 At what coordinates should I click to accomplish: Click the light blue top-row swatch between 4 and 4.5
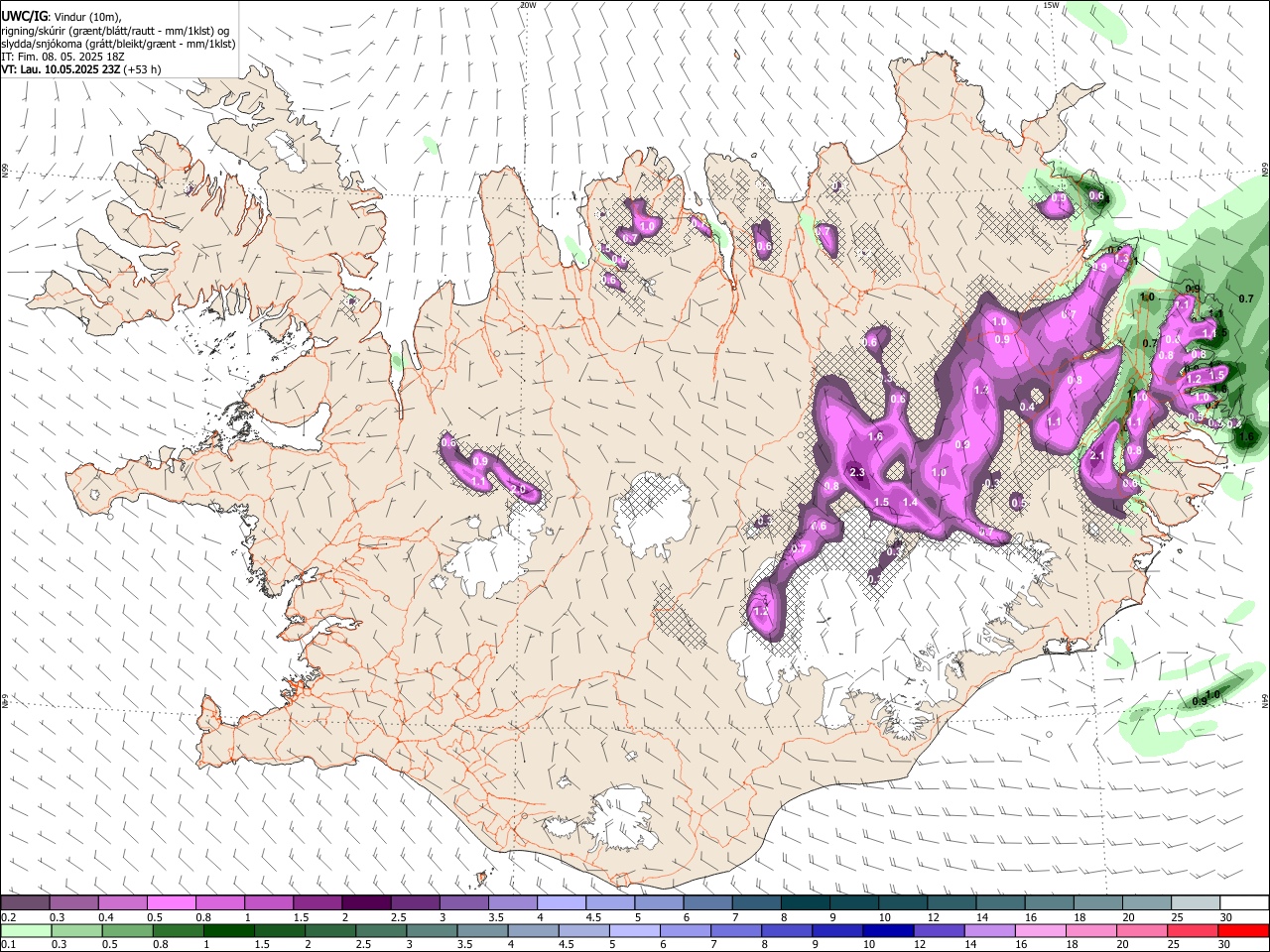(562, 903)
